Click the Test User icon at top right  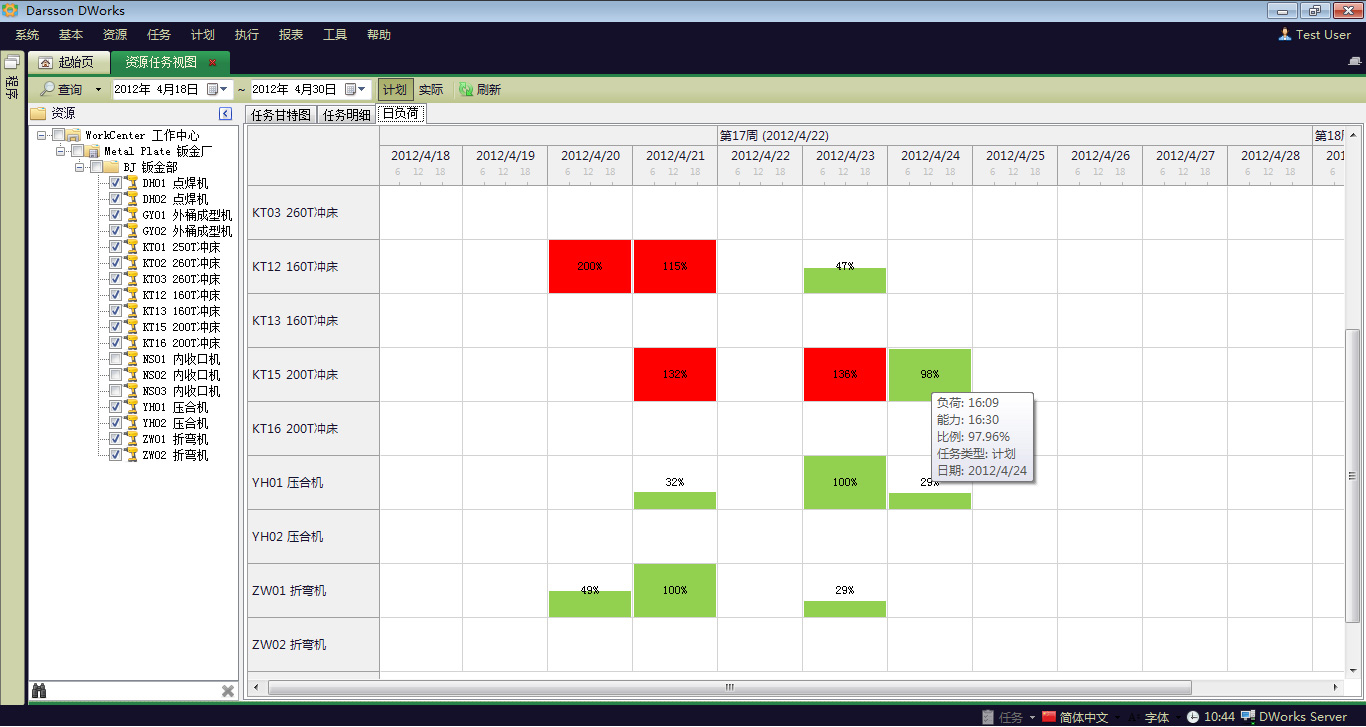[x=1284, y=34]
